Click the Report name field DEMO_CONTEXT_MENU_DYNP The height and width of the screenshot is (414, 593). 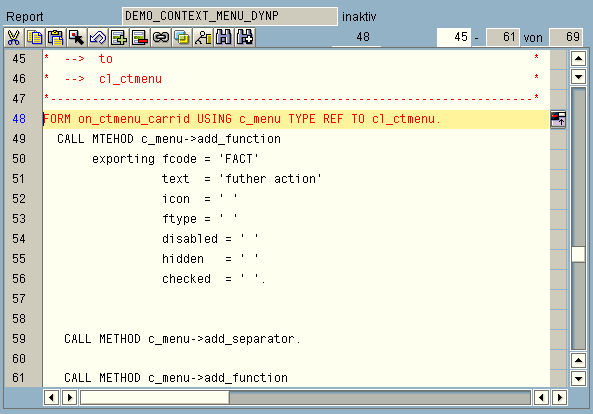(x=230, y=16)
